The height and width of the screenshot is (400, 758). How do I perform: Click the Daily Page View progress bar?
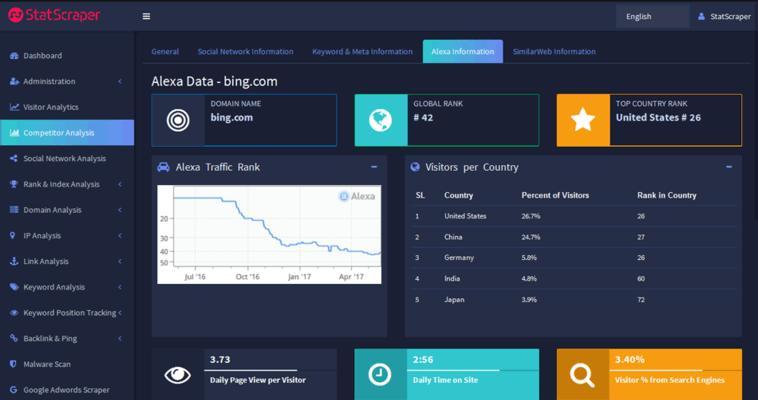270,370
